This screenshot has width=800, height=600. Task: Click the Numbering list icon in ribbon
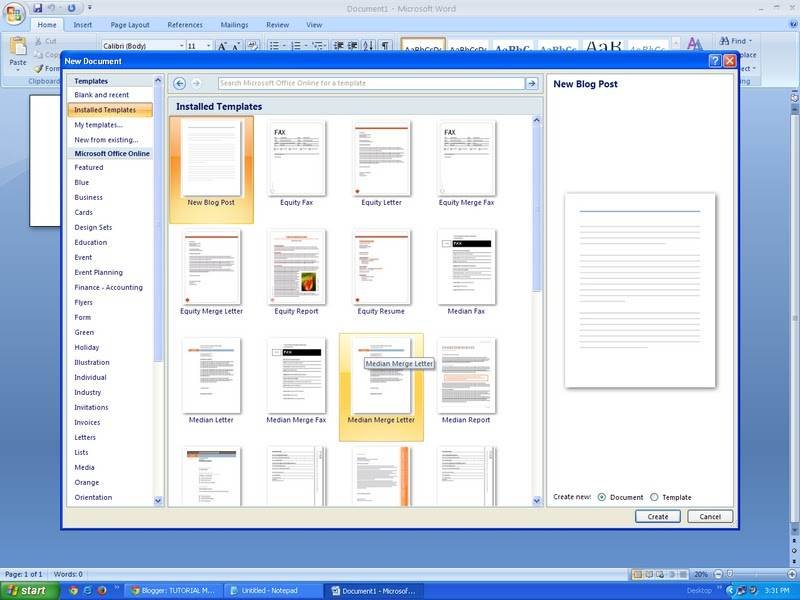tap(295, 46)
